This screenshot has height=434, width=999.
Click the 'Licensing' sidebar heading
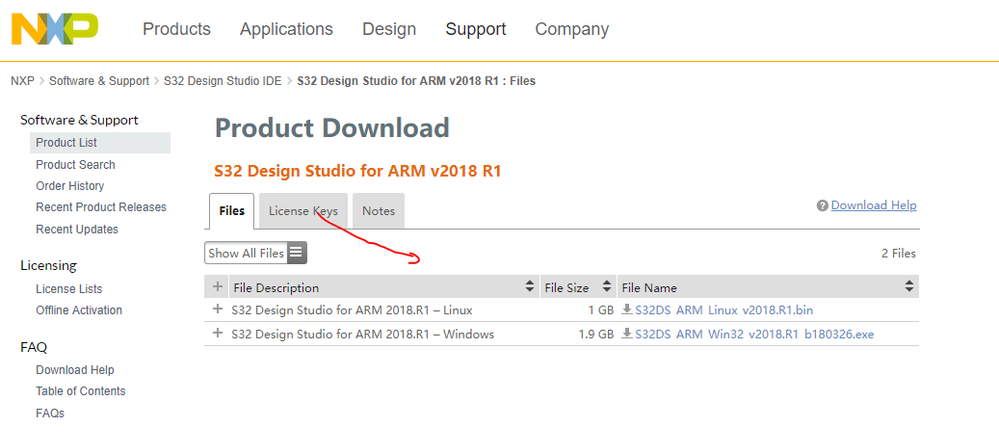(x=48, y=265)
